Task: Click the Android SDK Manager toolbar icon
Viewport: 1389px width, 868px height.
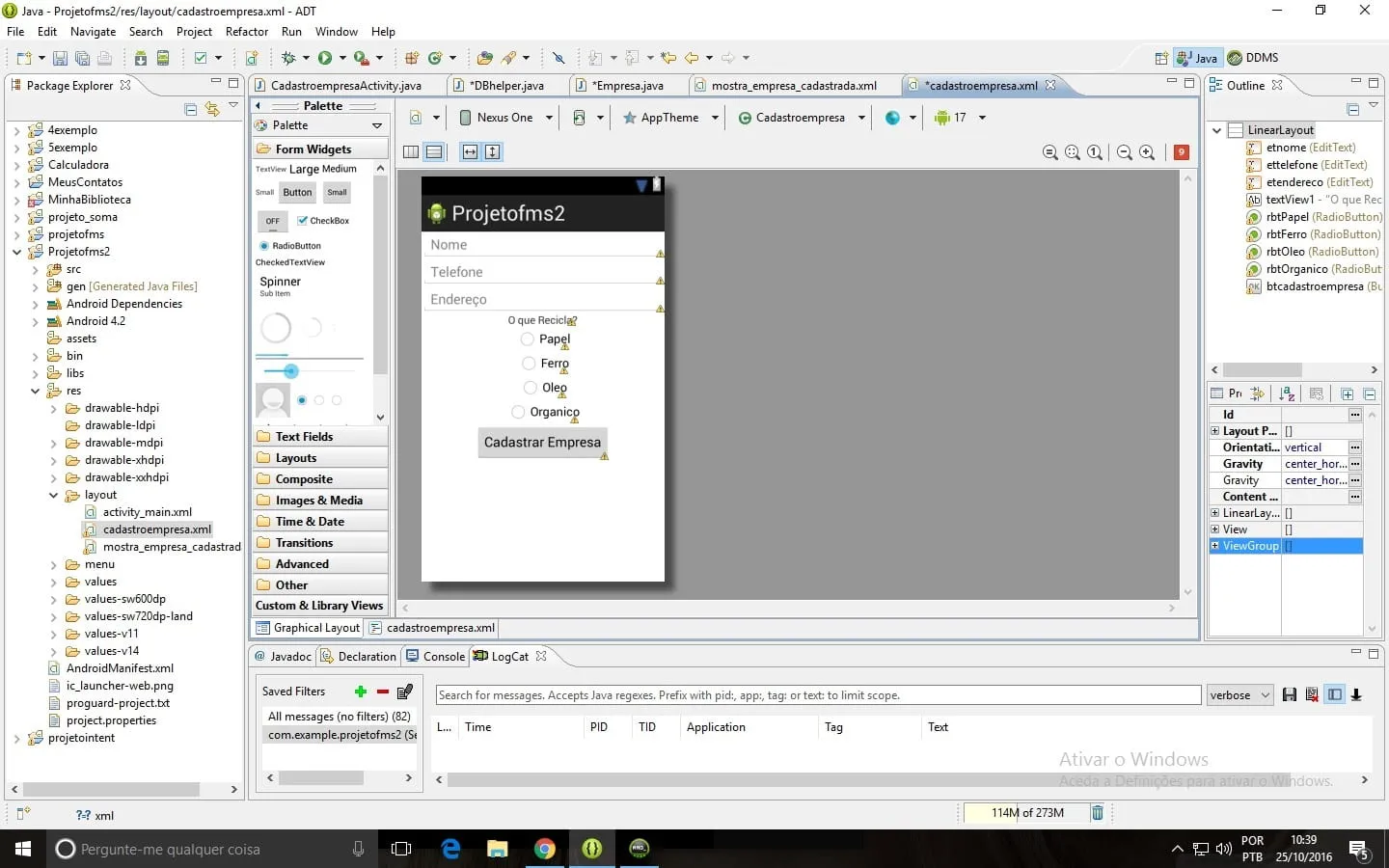Action: coord(141,58)
